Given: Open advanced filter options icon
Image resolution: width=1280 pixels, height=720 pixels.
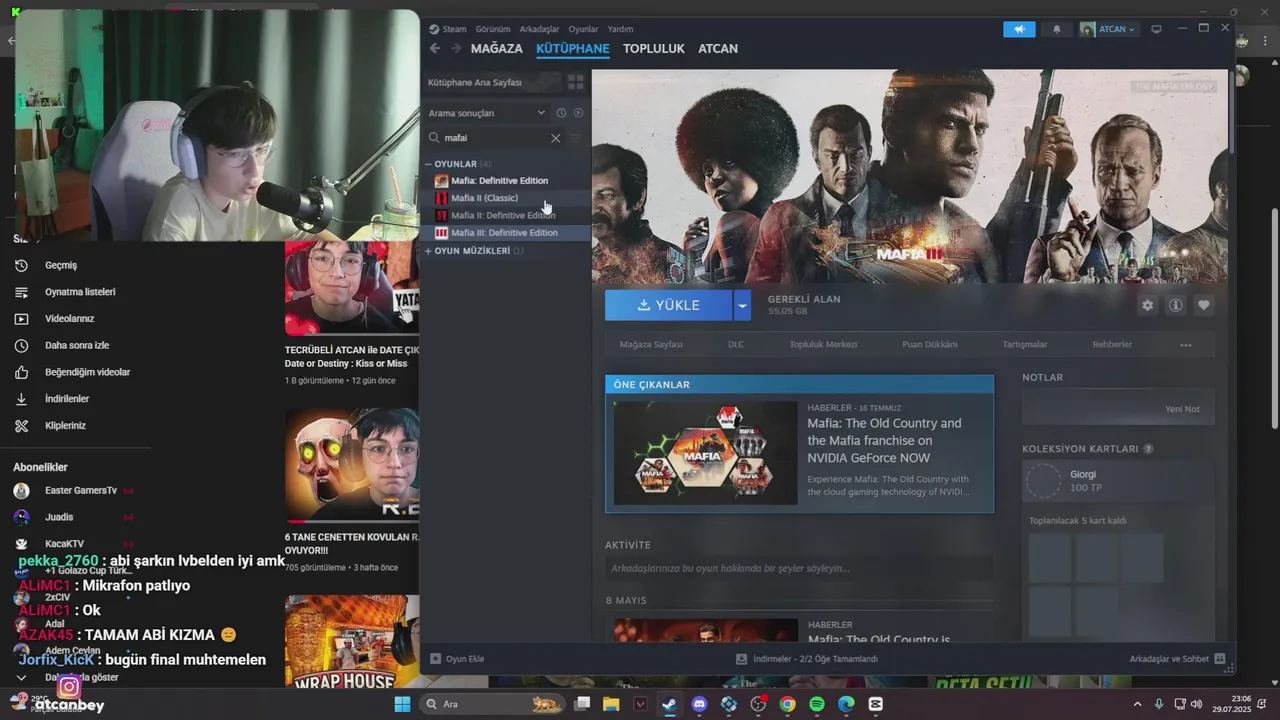Looking at the screenshot, I should click(x=576, y=138).
